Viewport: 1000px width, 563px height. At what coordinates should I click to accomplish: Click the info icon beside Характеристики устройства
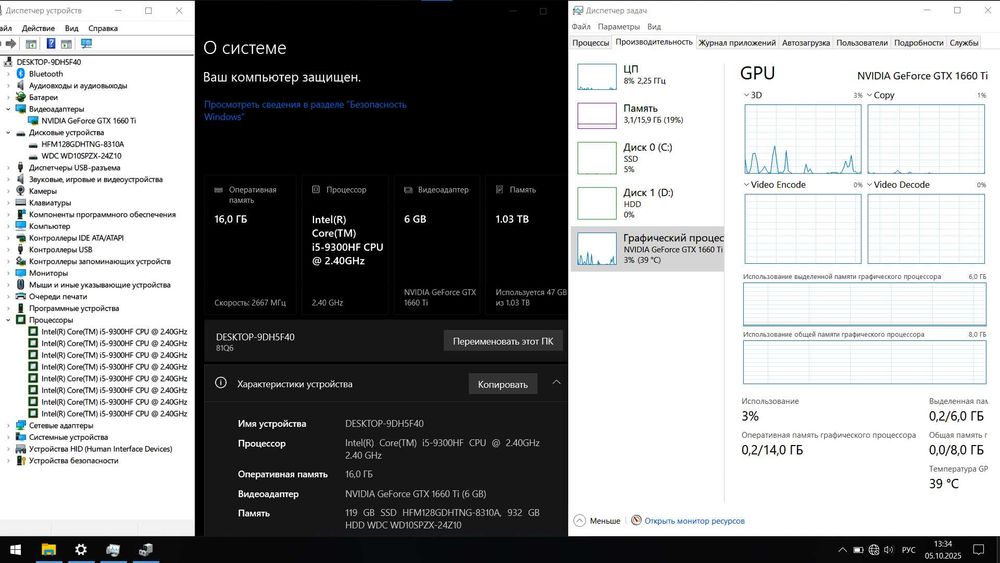pyautogui.click(x=221, y=383)
